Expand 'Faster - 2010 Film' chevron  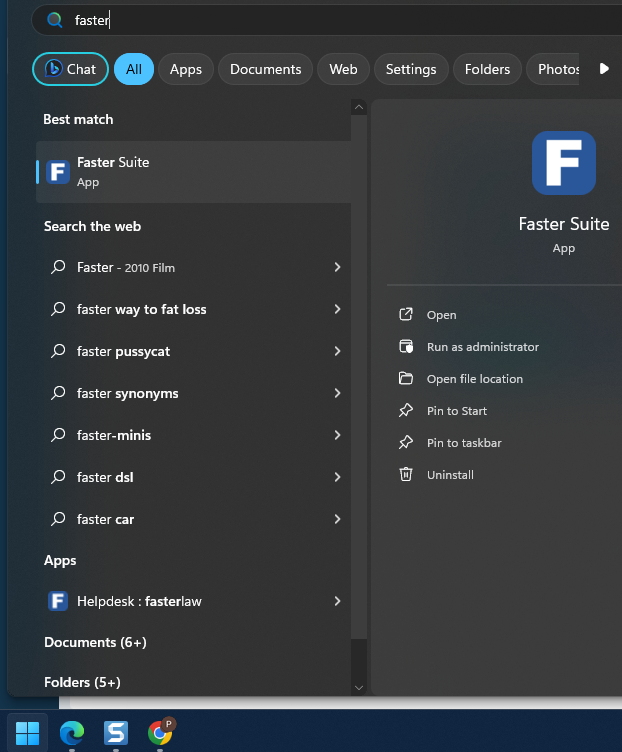pyautogui.click(x=338, y=267)
